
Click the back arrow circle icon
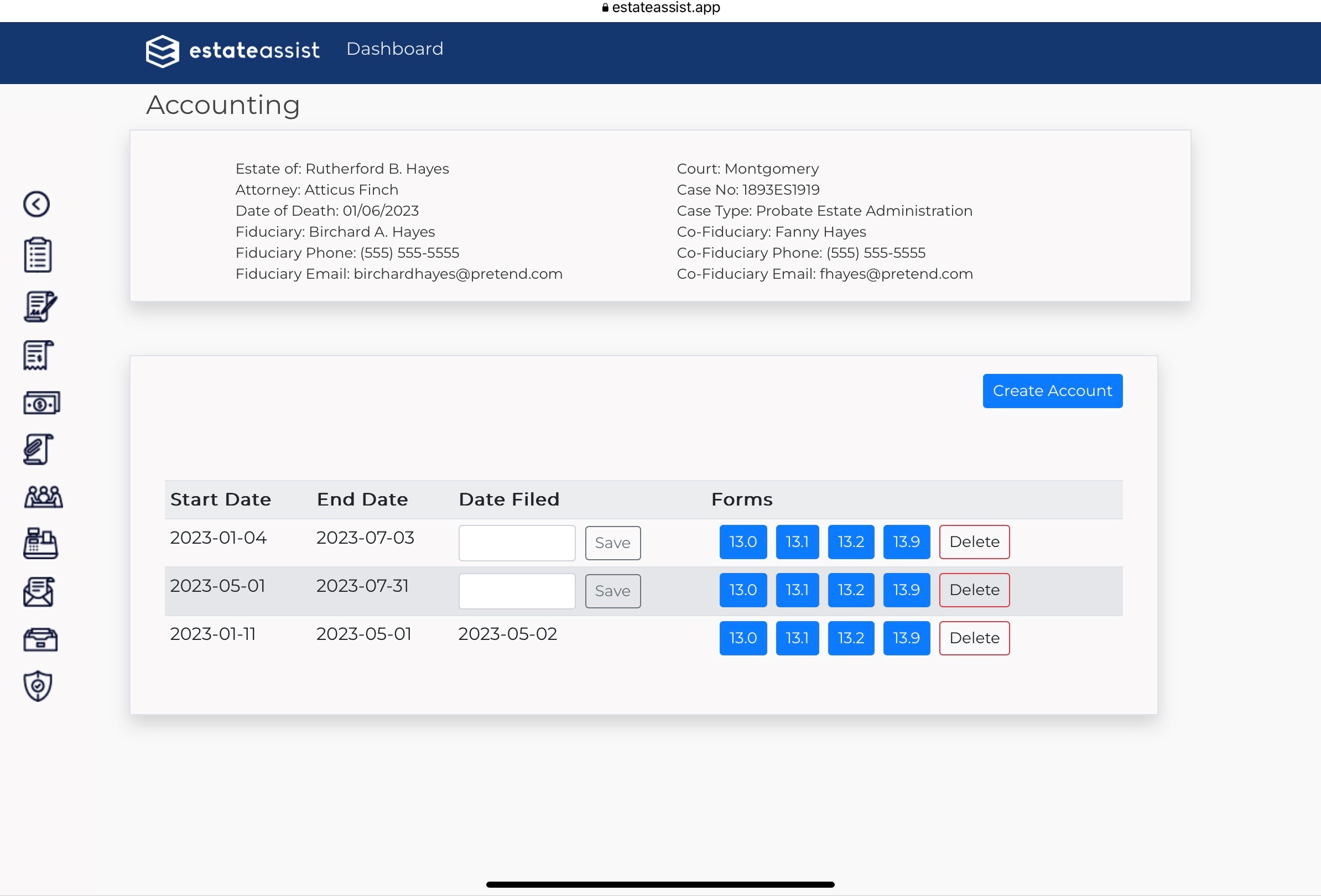37,204
